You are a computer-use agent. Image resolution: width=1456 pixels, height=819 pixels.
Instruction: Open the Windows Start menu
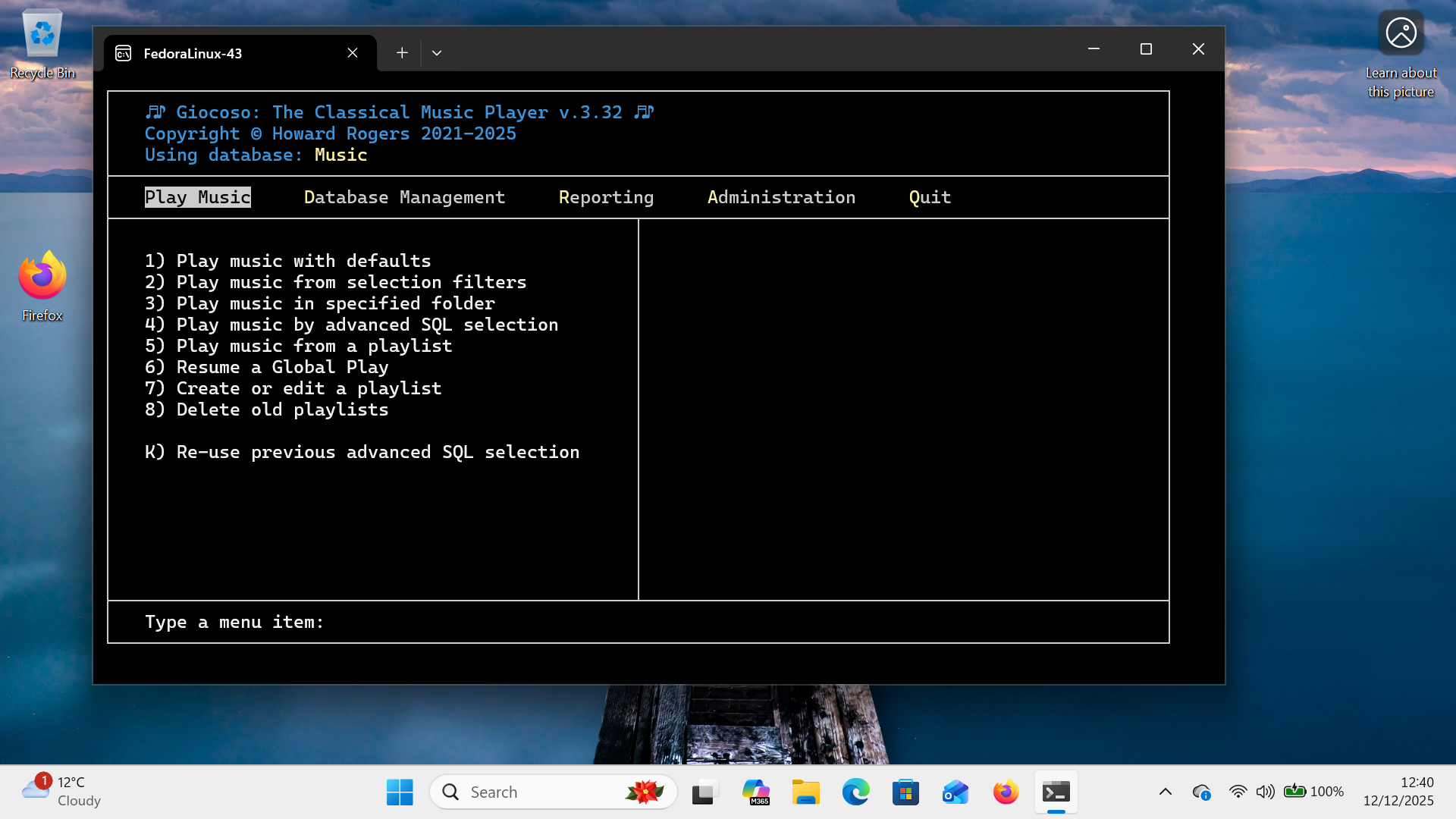click(x=400, y=792)
